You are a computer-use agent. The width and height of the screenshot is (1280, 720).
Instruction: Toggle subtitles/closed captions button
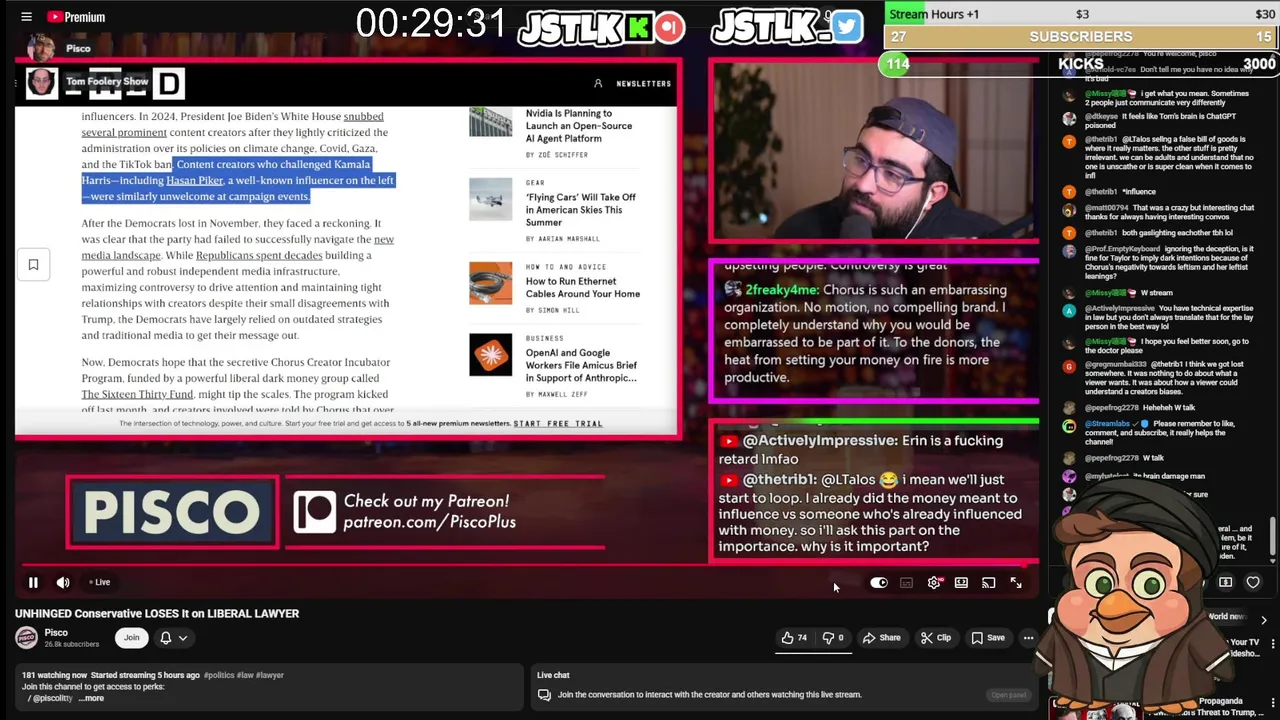point(906,582)
